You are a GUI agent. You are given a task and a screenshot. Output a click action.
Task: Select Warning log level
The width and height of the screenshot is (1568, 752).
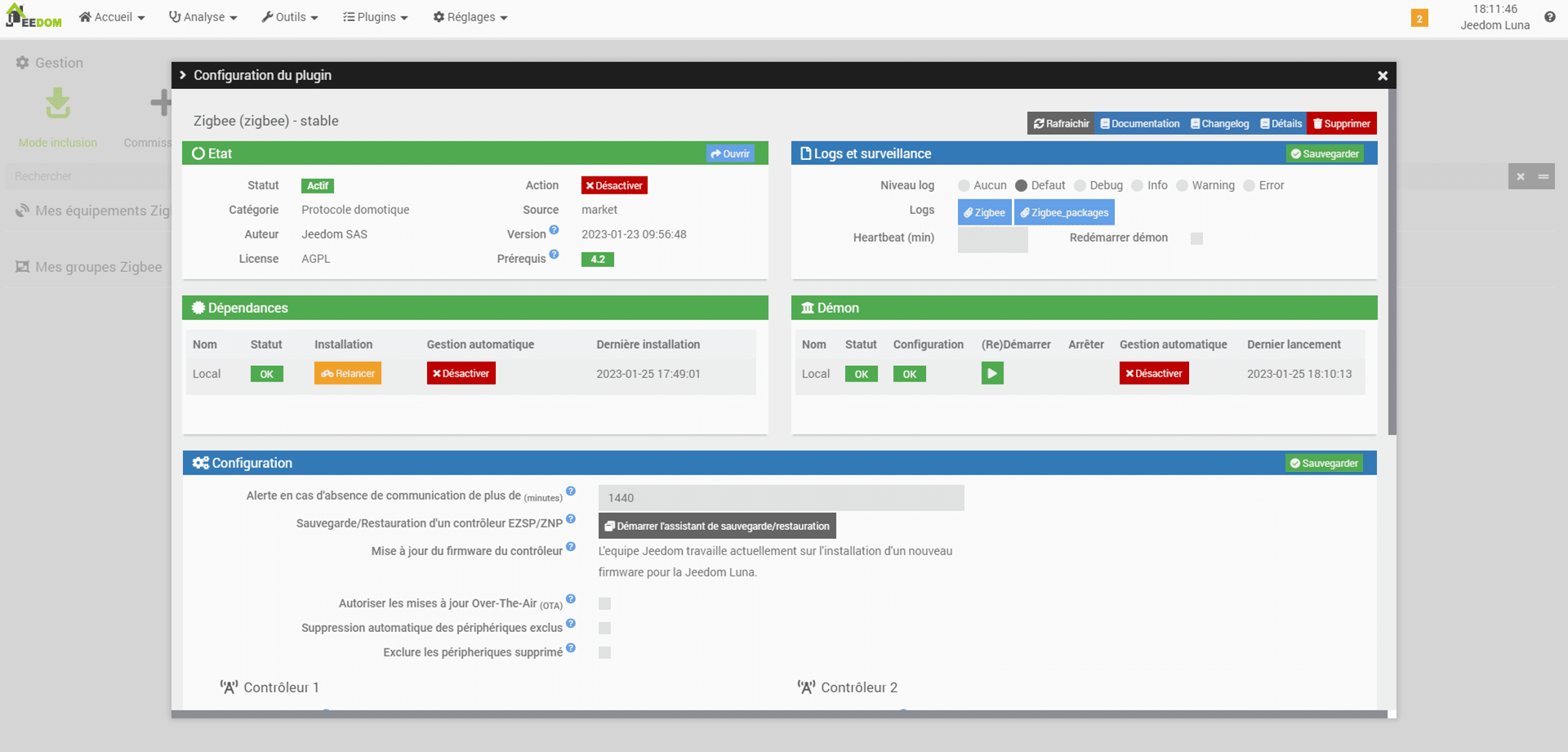(1182, 185)
